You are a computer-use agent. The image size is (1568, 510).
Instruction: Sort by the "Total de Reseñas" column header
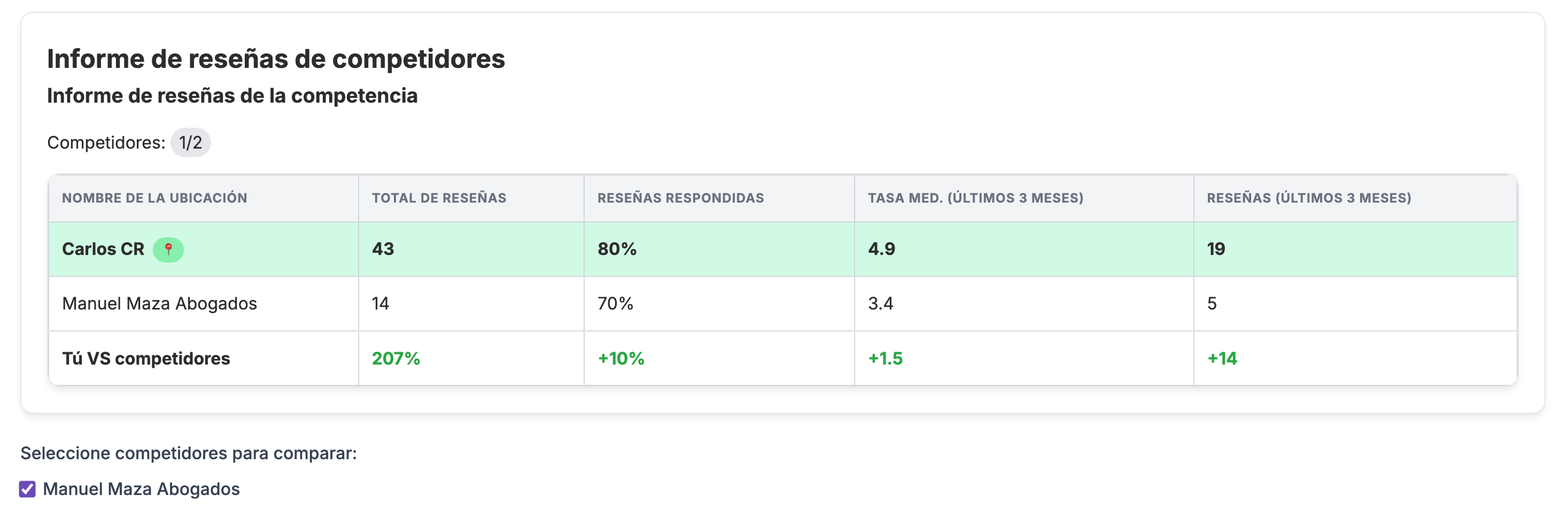[438, 197]
